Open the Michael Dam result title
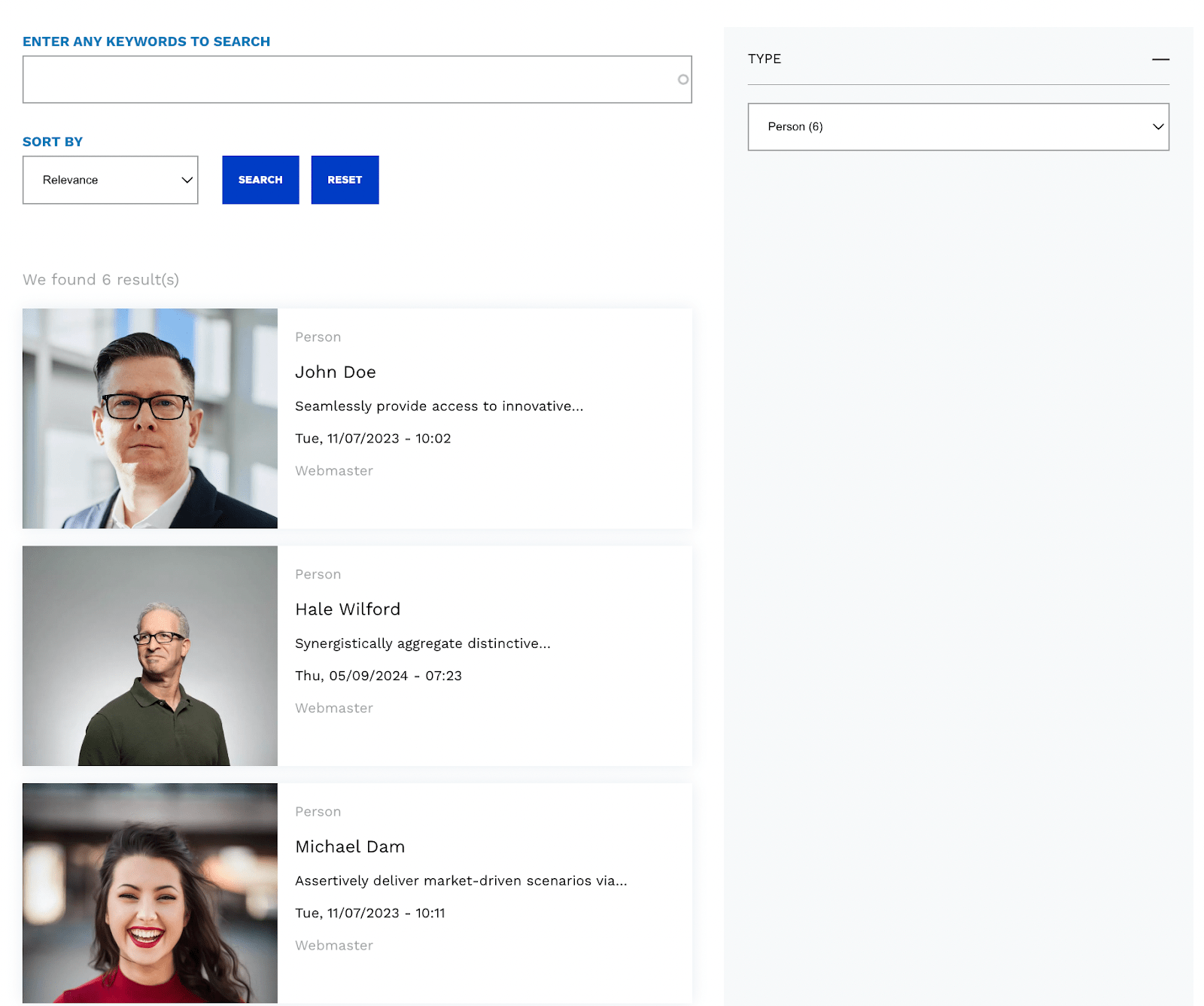The height and width of the screenshot is (1006, 1204). click(x=350, y=846)
